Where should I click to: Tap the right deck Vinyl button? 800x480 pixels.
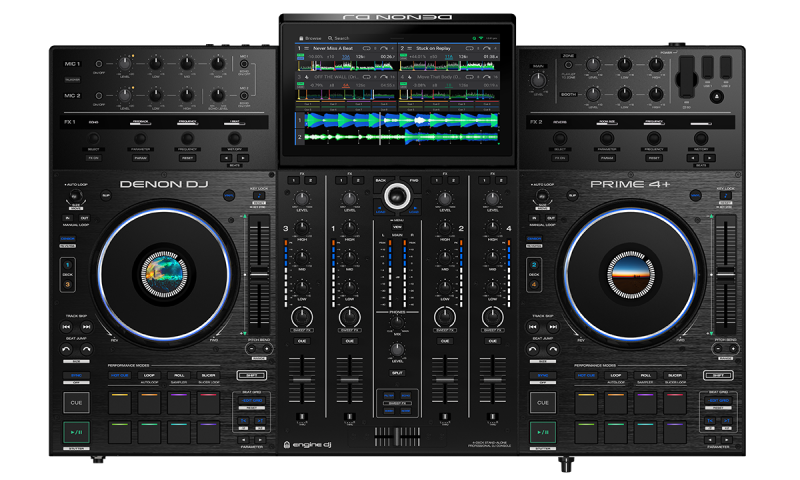point(695,195)
